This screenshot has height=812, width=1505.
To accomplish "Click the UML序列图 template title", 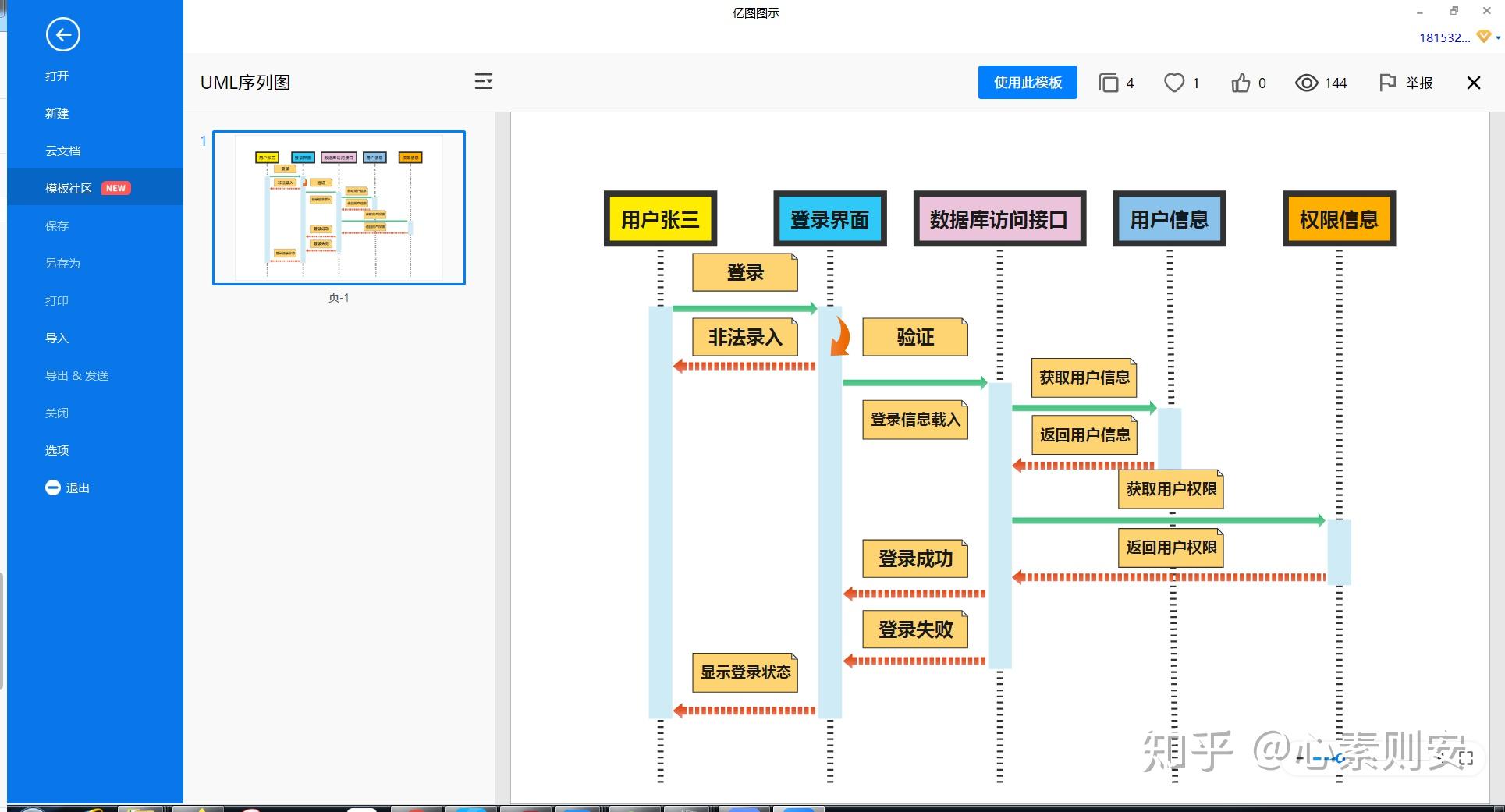I will tap(246, 83).
